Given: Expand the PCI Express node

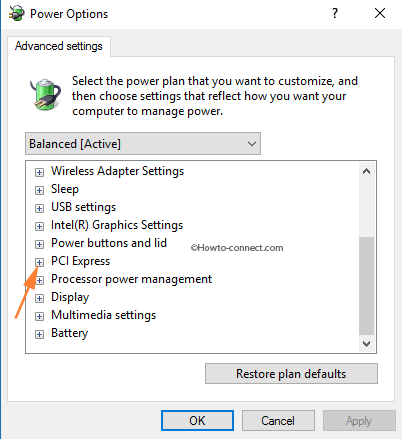Looking at the screenshot, I should point(39,262).
